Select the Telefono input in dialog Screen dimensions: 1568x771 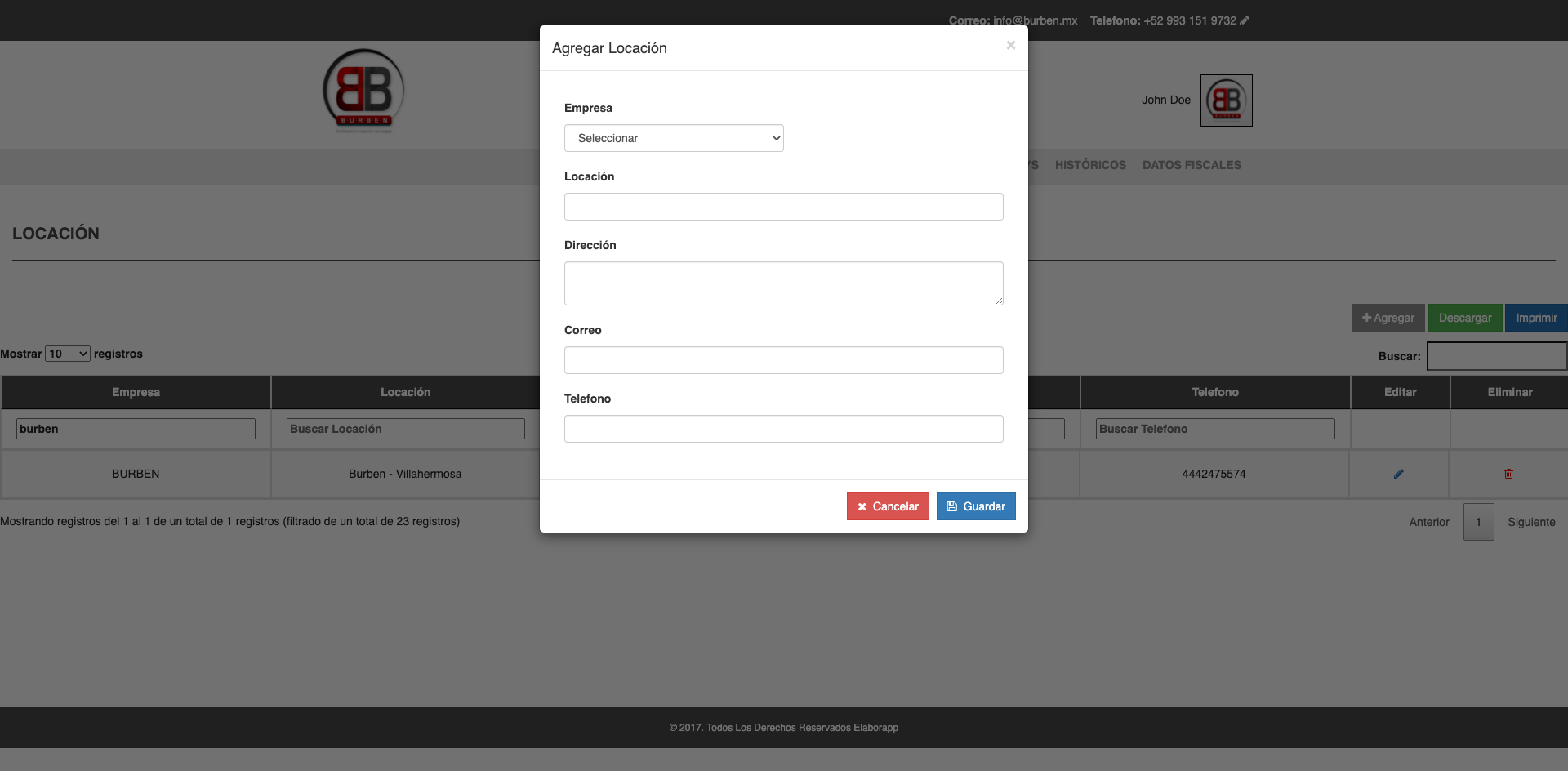[783, 429]
